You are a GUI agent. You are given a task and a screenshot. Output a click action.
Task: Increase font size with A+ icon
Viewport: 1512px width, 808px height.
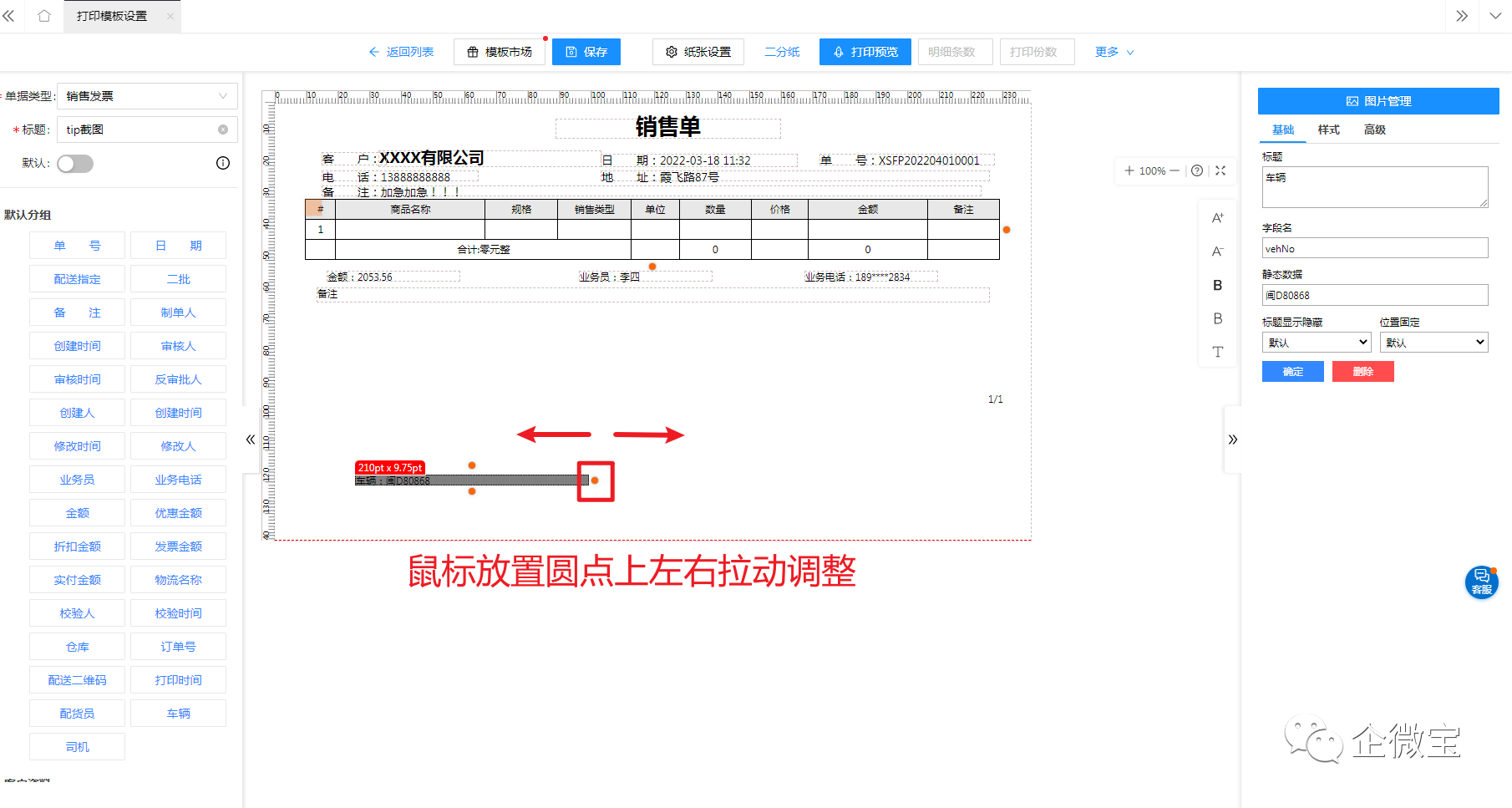[x=1217, y=216]
